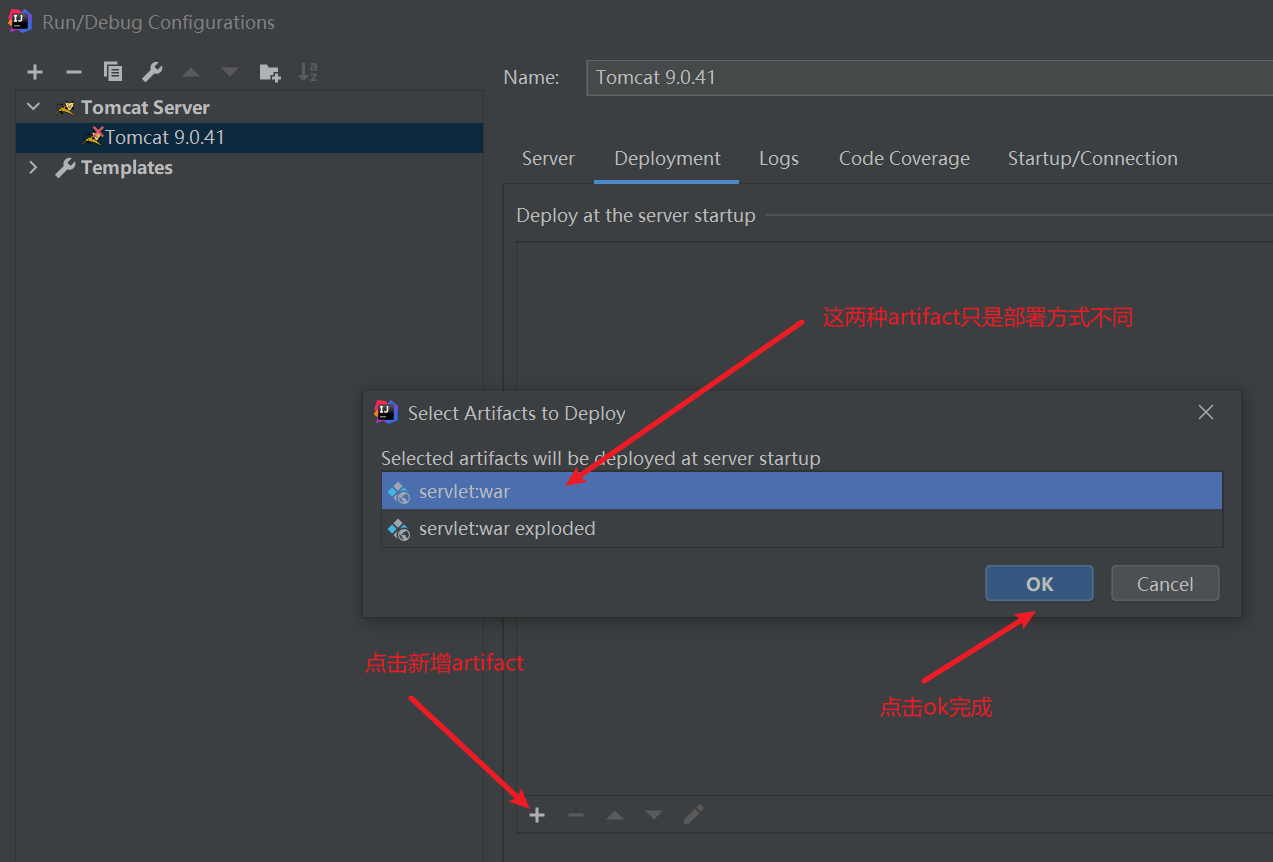This screenshot has width=1273, height=862.
Task: Click the Name input field
Action: click(929, 77)
